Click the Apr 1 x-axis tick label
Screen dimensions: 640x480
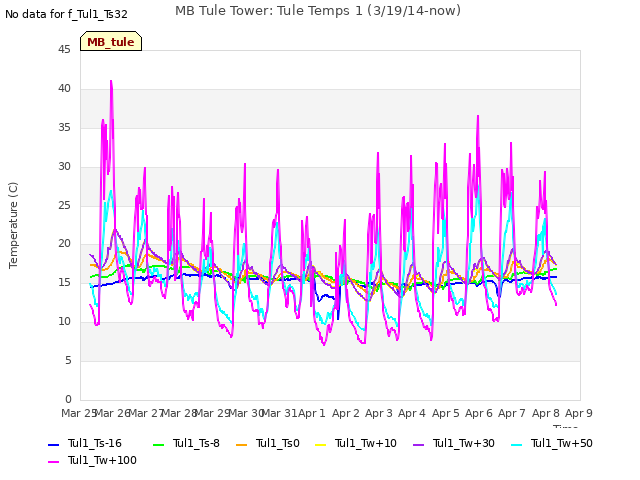click(x=312, y=413)
